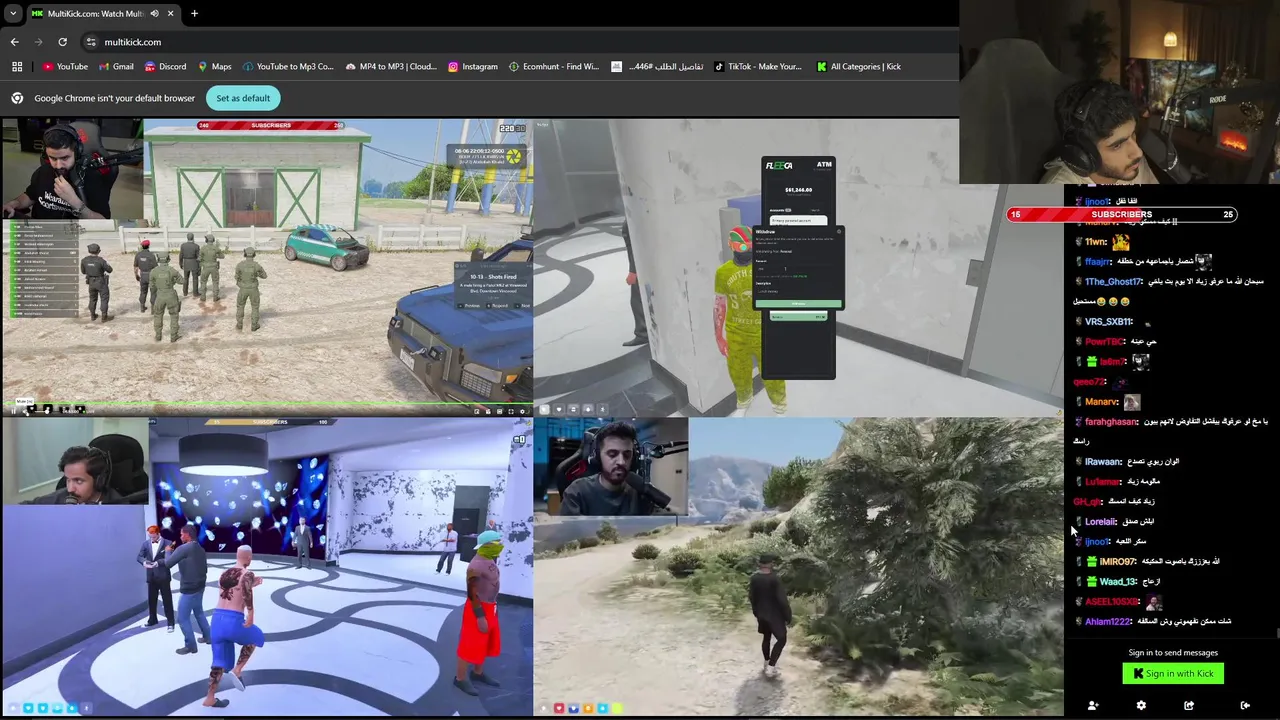Open the Chrome tab search dropdown
This screenshot has height=720, width=1280.
click(13, 14)
